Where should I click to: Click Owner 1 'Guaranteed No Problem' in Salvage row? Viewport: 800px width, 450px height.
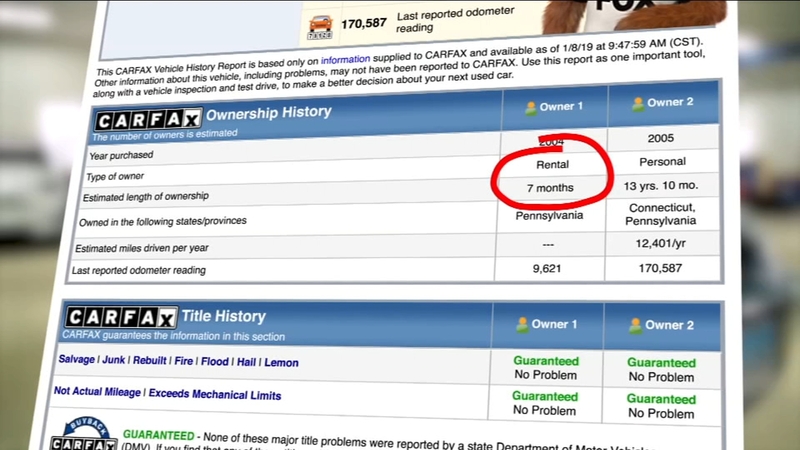point(546,368)
